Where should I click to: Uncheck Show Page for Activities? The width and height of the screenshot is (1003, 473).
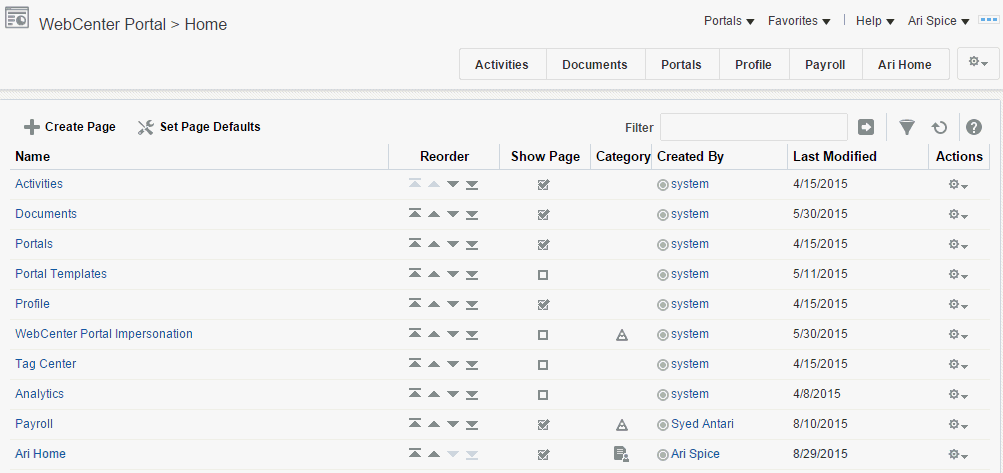pos(543,184)
